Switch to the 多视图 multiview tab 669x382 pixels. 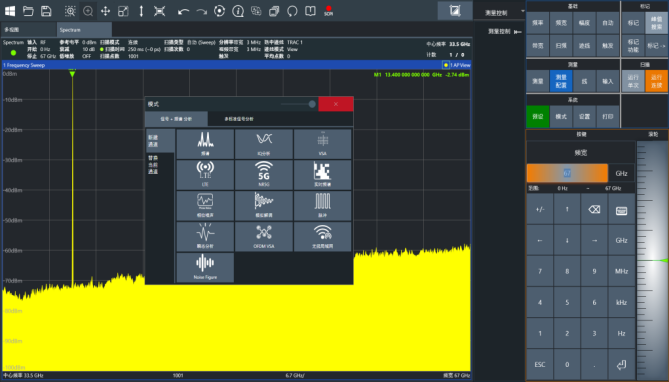[28, 29]
